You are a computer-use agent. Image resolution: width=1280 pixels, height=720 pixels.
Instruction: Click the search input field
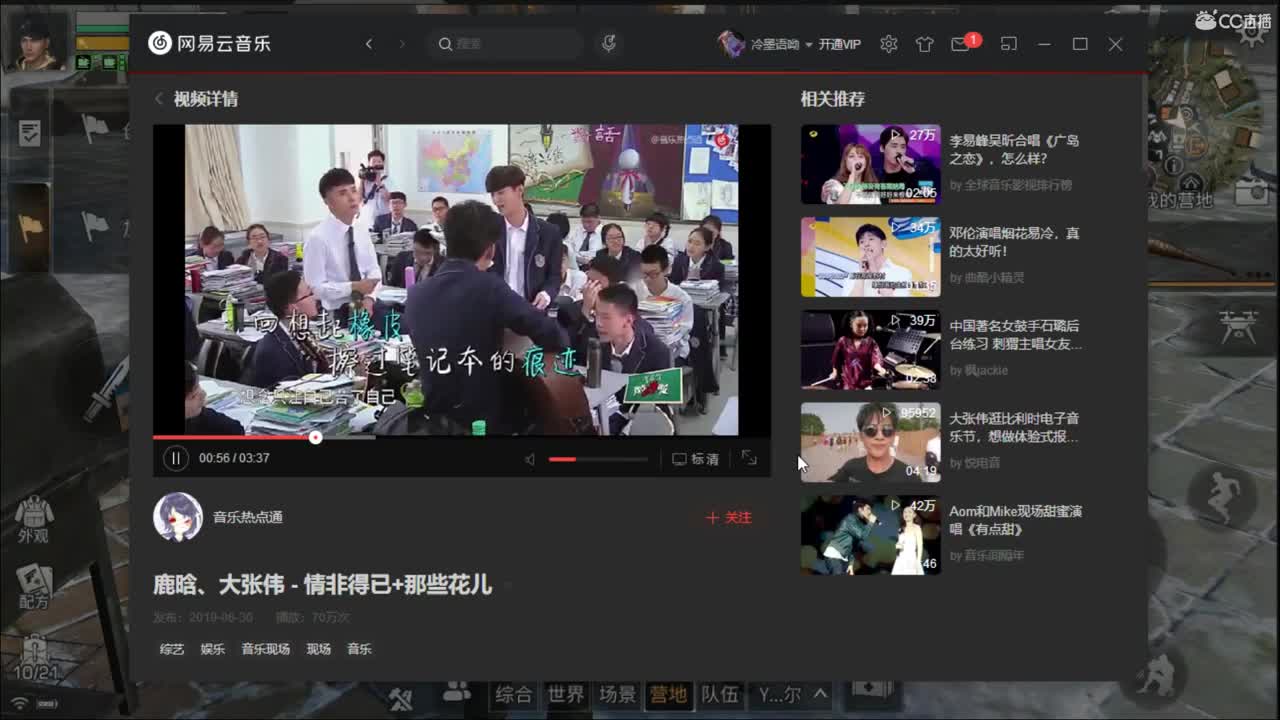tap(506, 44)
